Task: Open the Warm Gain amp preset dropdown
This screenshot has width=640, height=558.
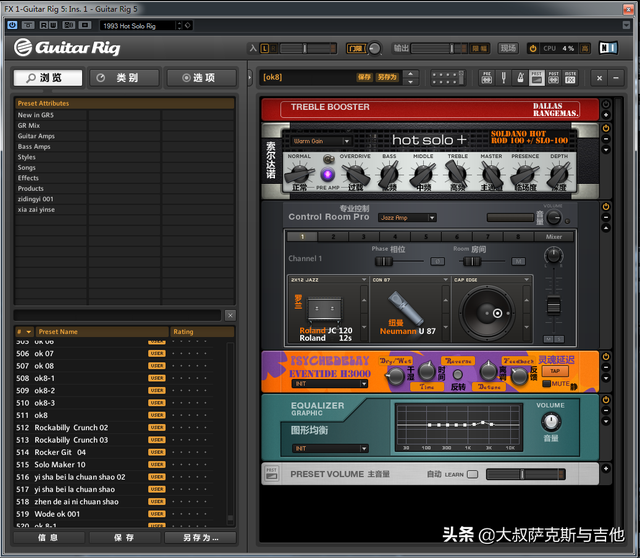Action: (x=322, y=141)
